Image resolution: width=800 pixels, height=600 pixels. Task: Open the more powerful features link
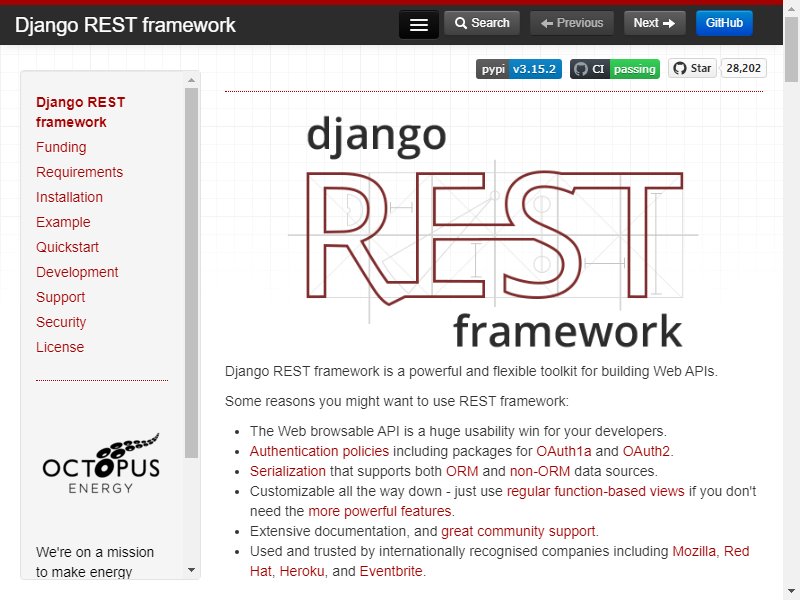click(x=380, y=511)
